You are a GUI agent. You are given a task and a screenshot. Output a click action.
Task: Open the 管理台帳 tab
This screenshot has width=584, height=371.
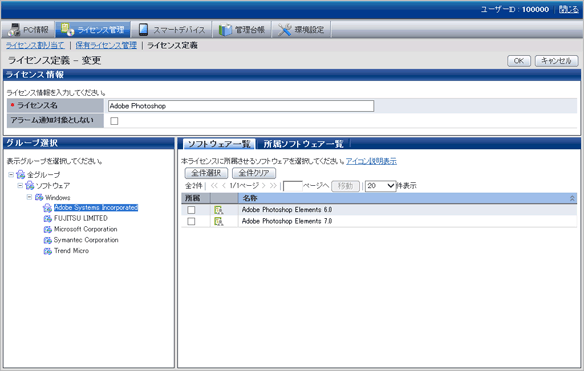242,29
